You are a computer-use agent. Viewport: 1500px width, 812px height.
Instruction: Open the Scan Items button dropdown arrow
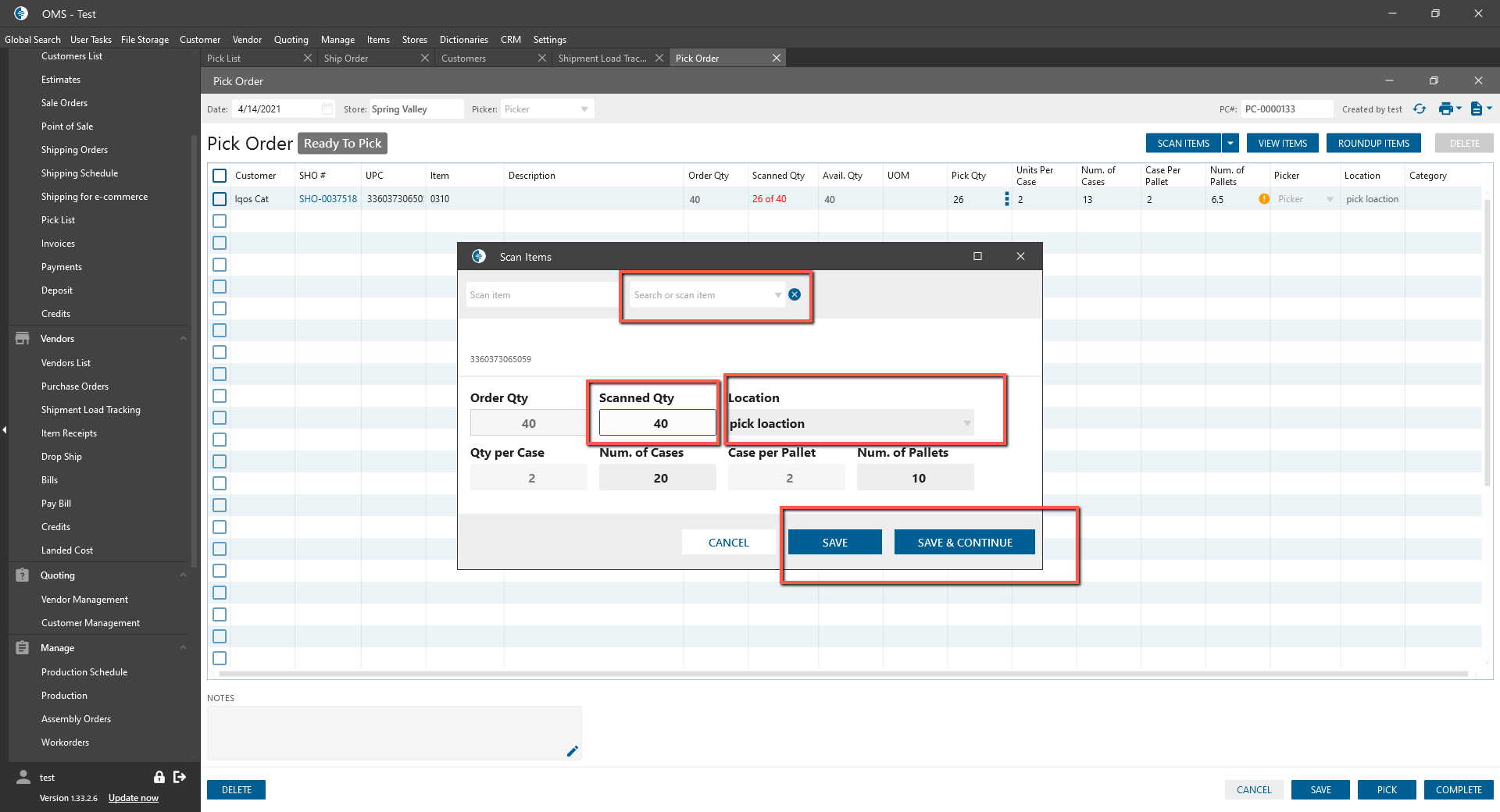[x=1230, y=143]
